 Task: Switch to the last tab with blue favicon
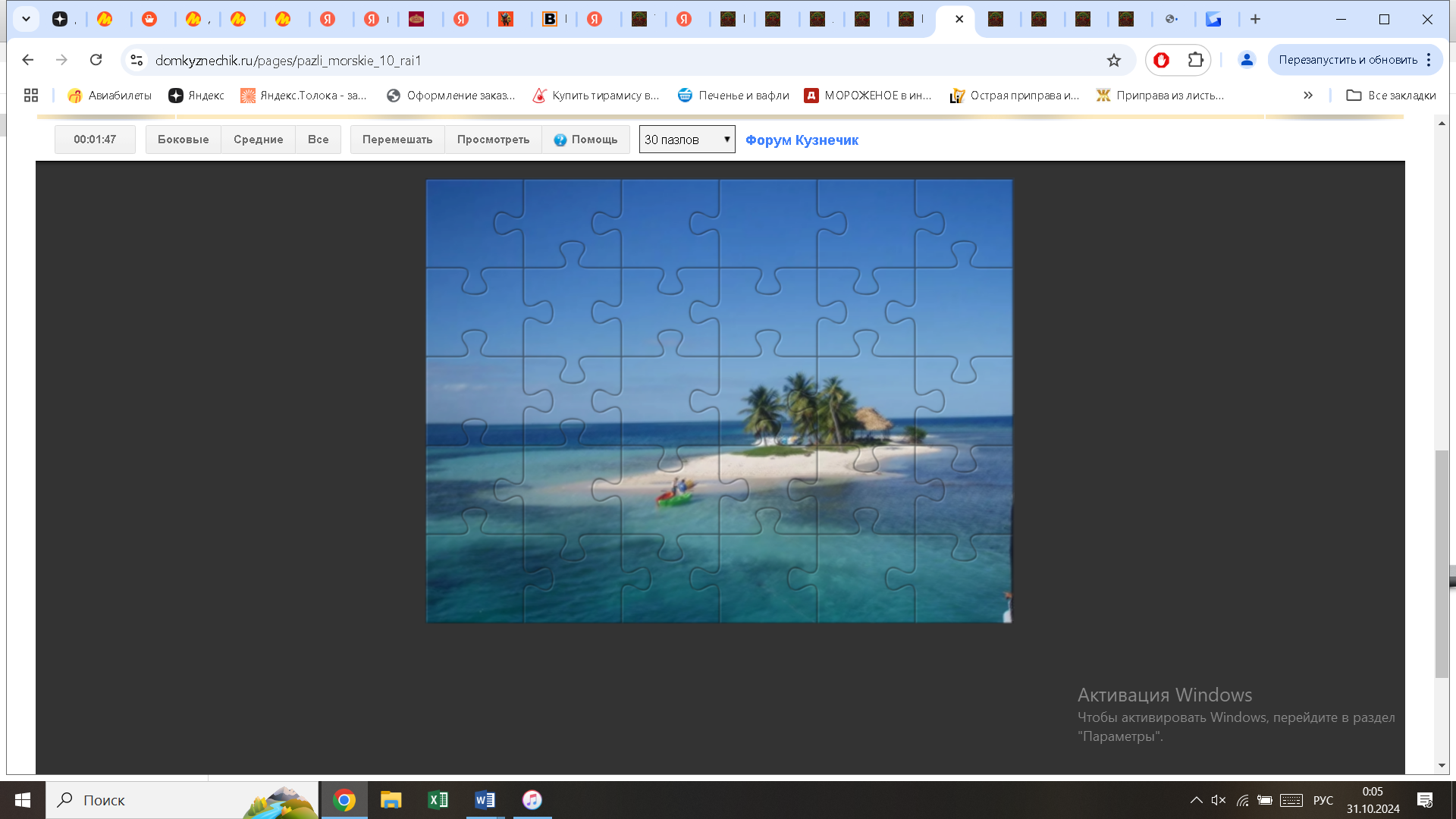[1214, 19]
